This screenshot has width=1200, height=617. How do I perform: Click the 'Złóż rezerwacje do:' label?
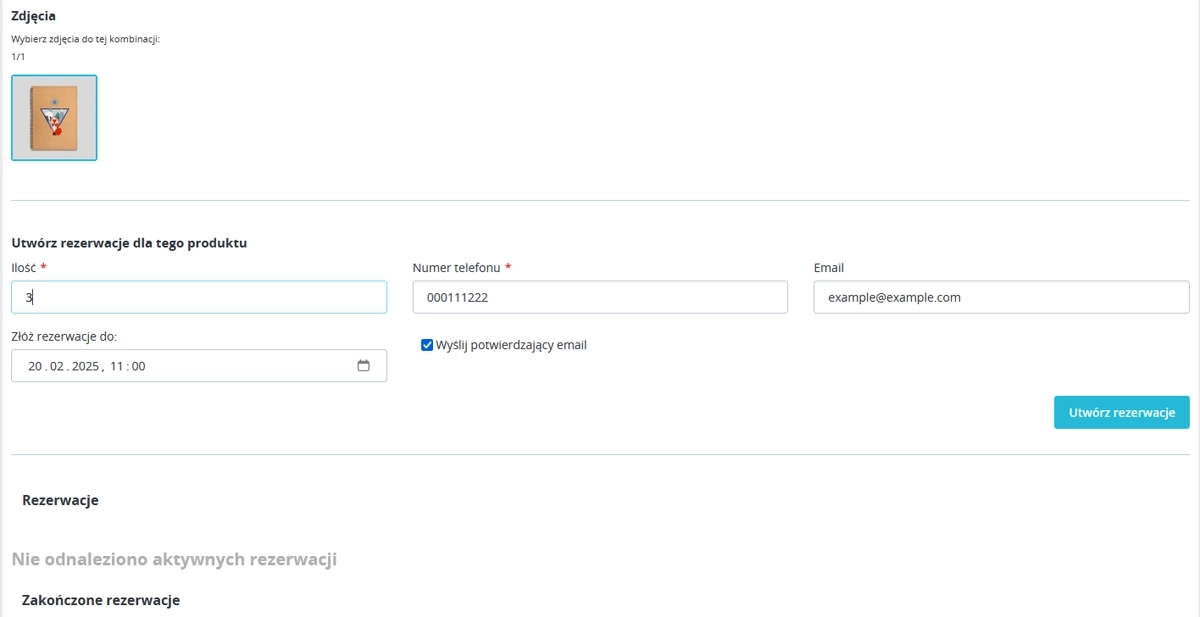(64, 336)
